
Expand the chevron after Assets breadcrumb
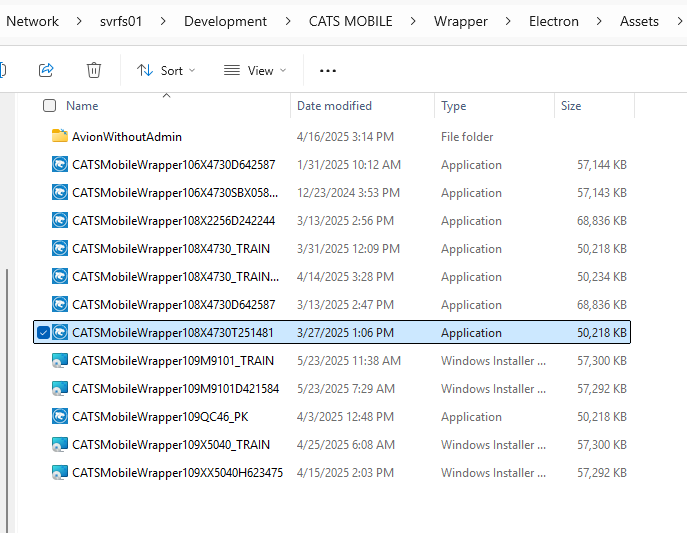click(x=680, y=21)
